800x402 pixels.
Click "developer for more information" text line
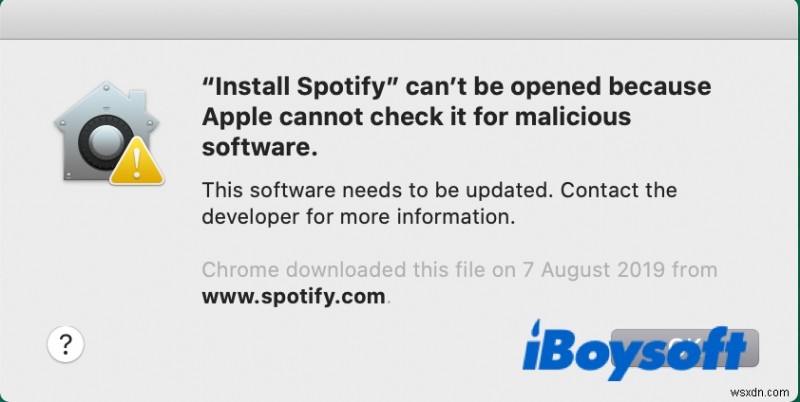pyautogui.click(x=358, y=215)
